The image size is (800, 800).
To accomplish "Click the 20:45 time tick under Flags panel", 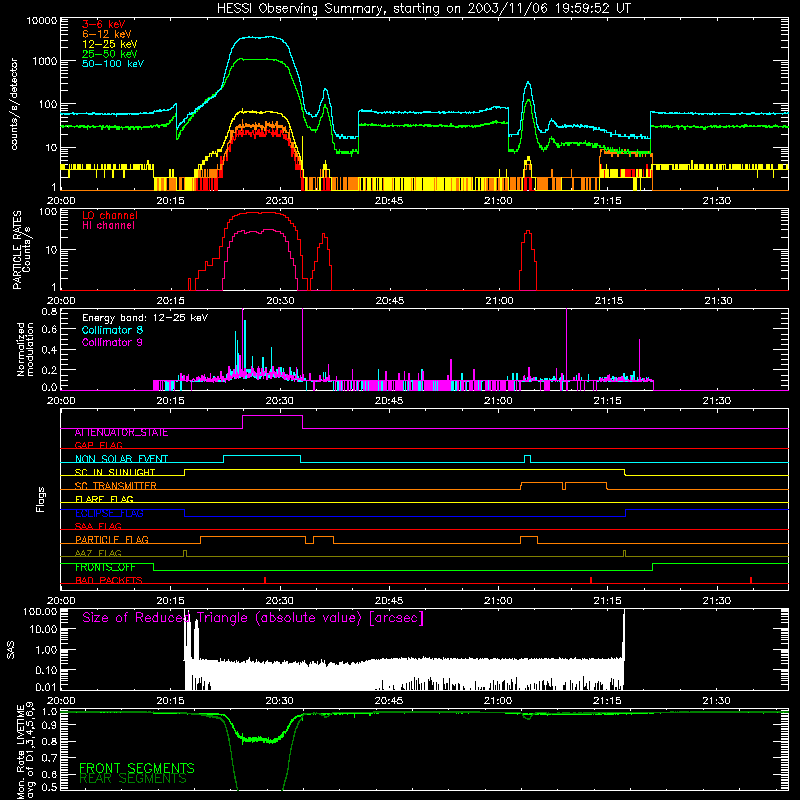I will (389, 601).
